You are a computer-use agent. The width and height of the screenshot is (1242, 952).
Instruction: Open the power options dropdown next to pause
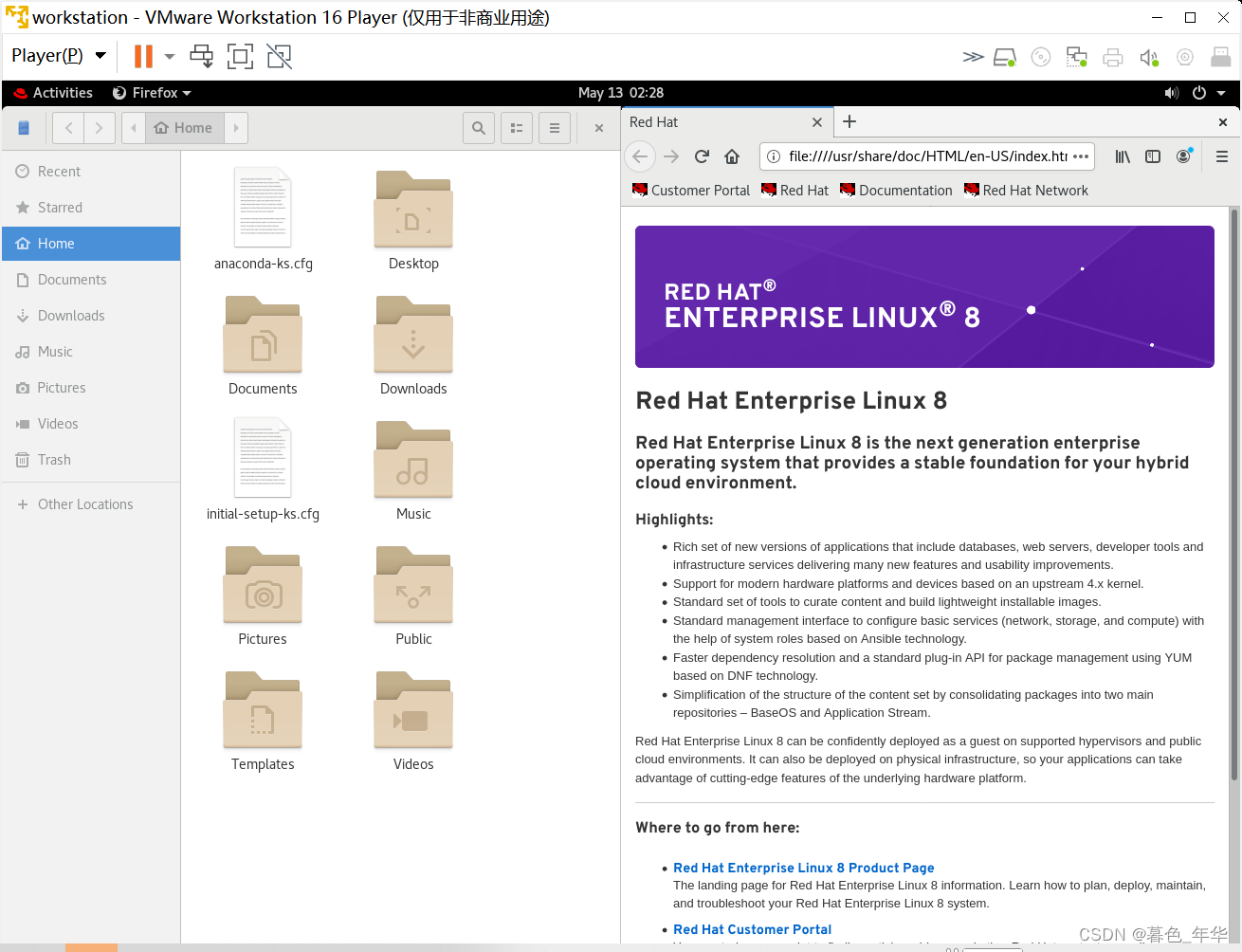[x=170, y=56]
